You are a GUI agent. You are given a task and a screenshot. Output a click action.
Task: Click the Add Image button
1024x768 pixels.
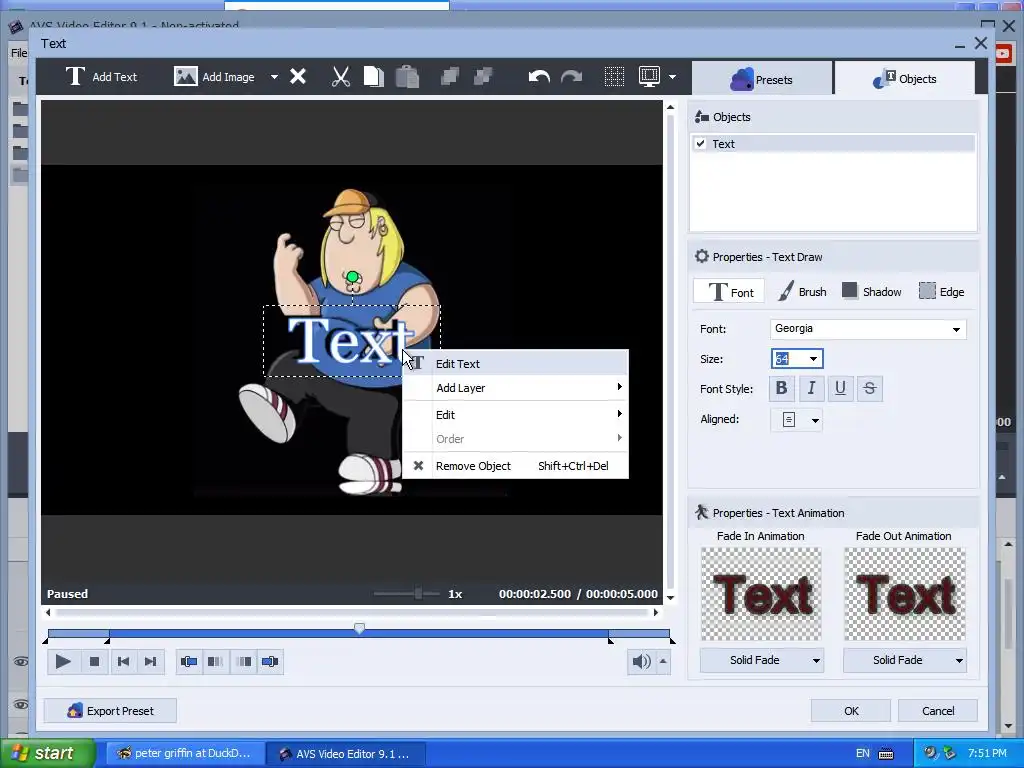(x=214, y=76)
